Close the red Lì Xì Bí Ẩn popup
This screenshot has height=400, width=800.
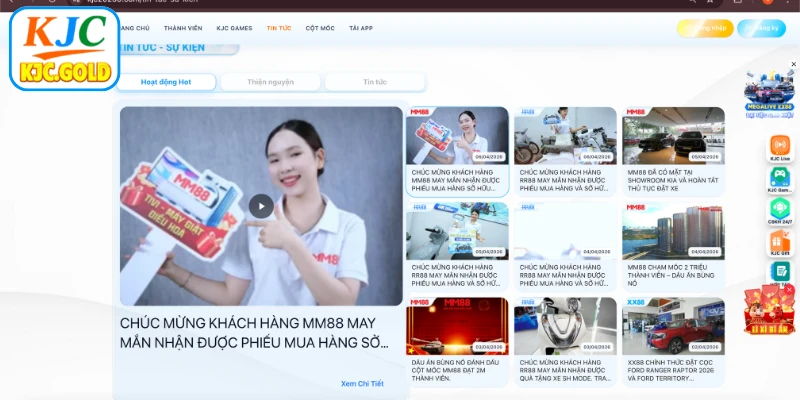789,290
